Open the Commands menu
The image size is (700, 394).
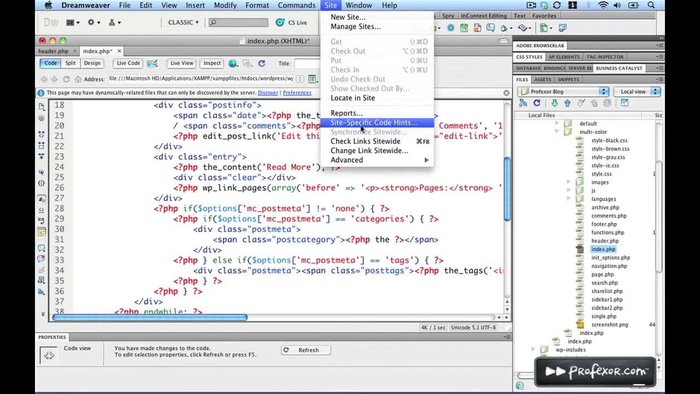[x=296, y=5]
